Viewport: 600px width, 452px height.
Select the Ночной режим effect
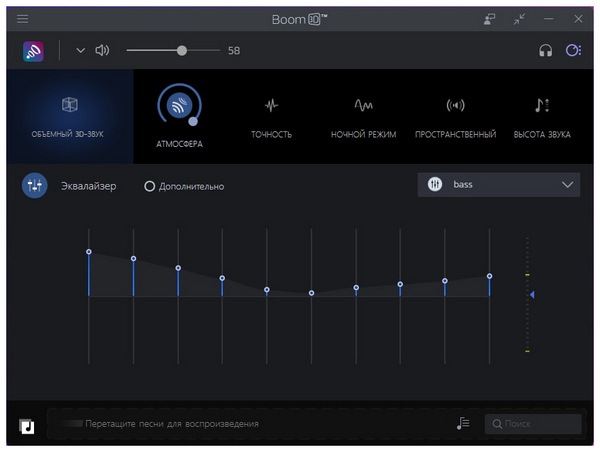tap(363, 115)
